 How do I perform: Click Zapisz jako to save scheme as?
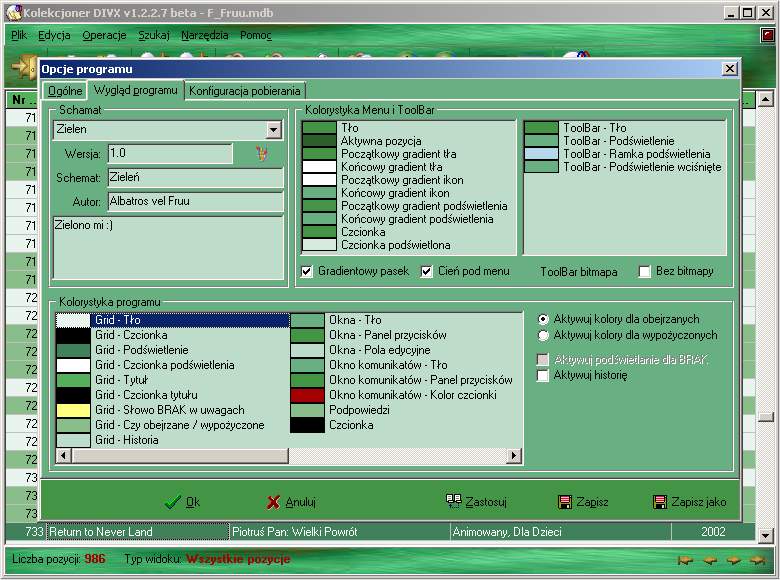pos(689,502)
